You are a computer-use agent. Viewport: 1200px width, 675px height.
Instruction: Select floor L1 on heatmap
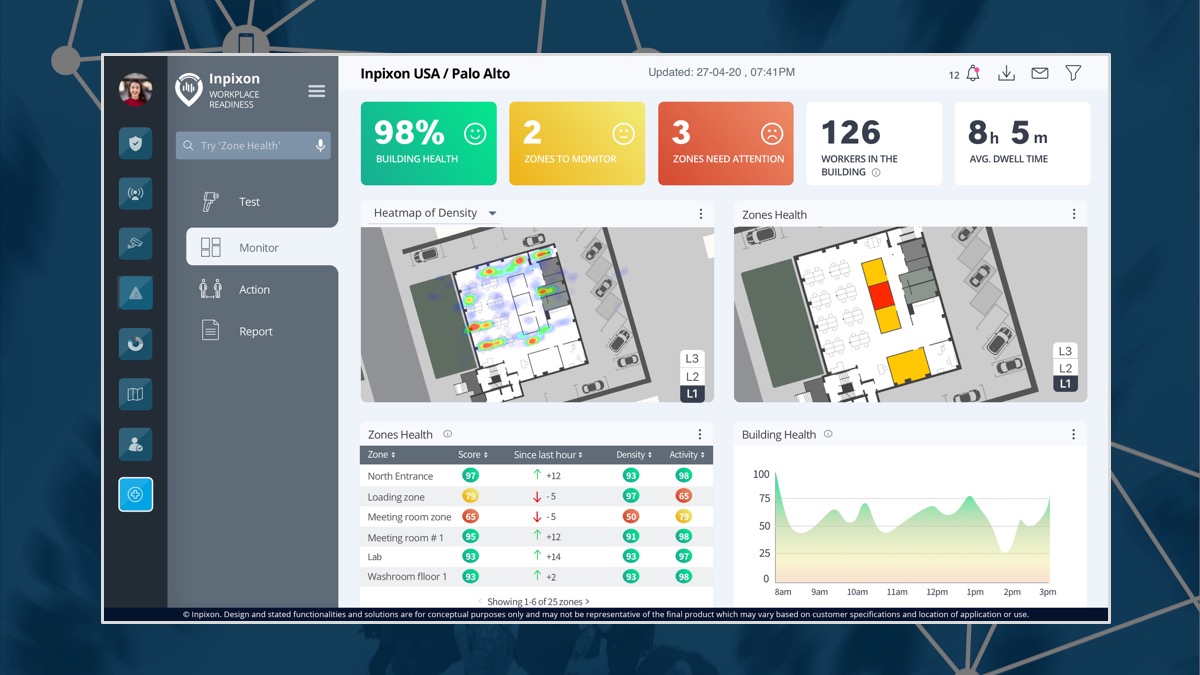[692, 394]
